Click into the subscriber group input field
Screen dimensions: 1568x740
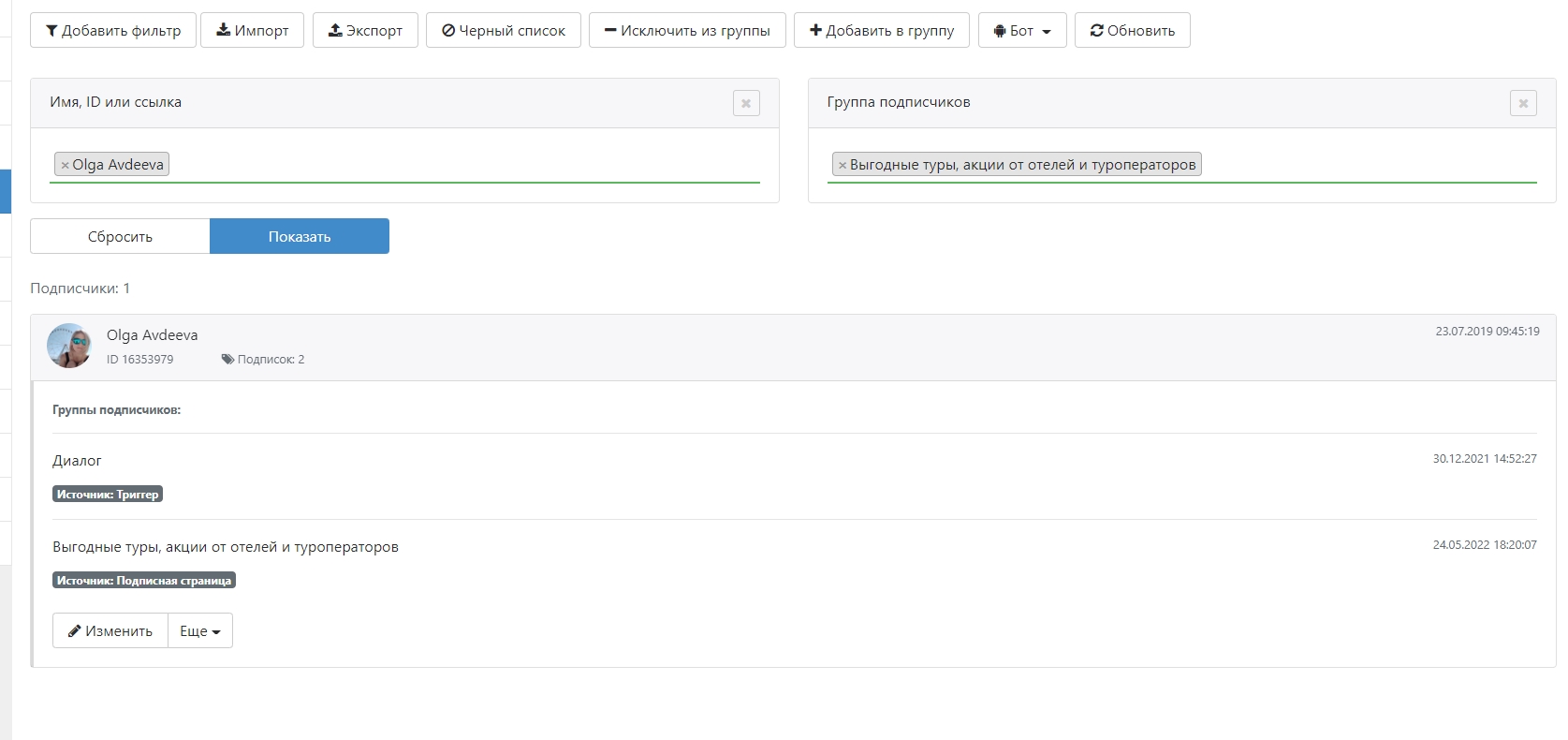(1367, 165)
